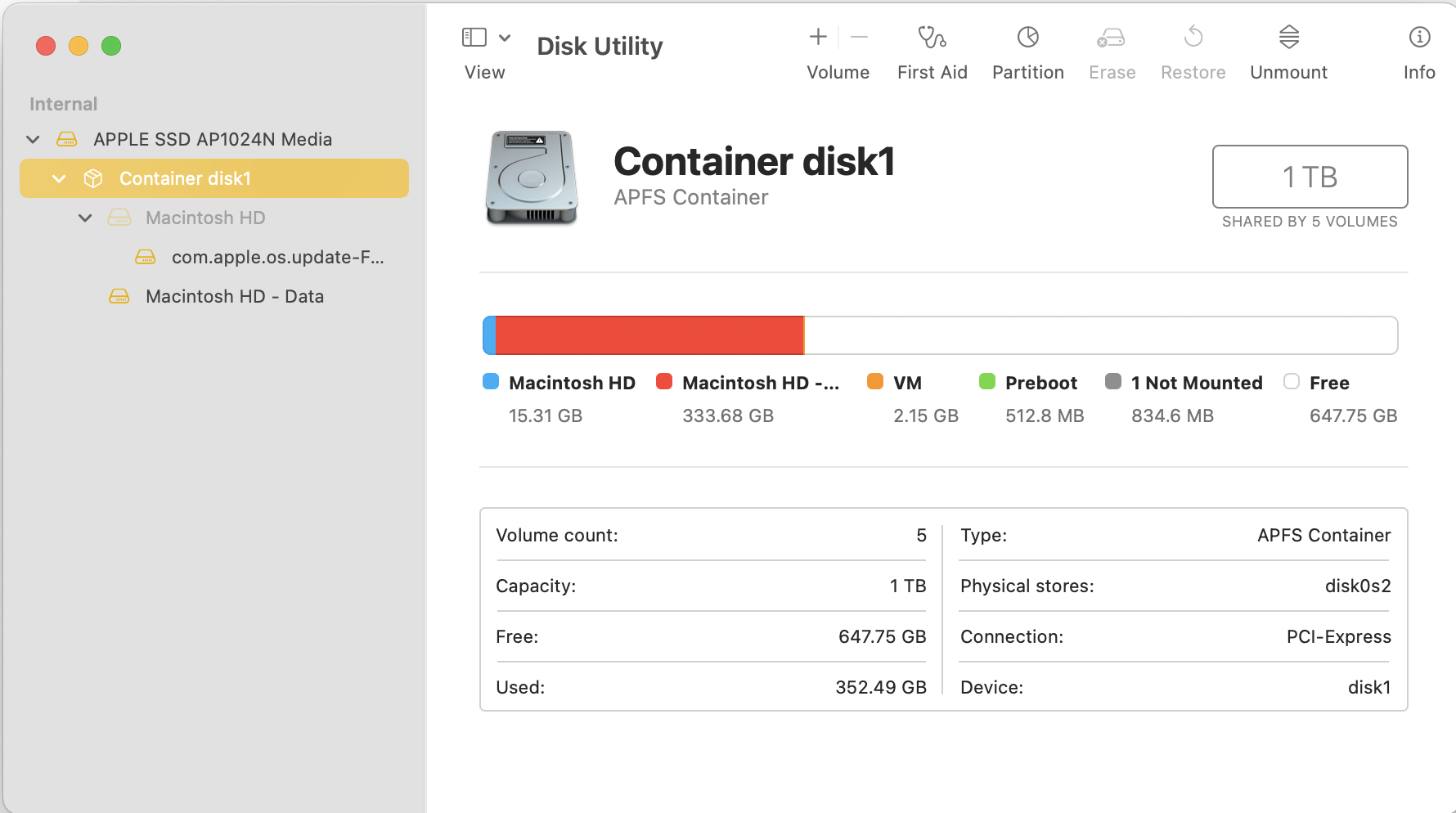Select the com.apple.os.update snapshot item
This screenshot has height=813, width=1456.
point(276,258)
